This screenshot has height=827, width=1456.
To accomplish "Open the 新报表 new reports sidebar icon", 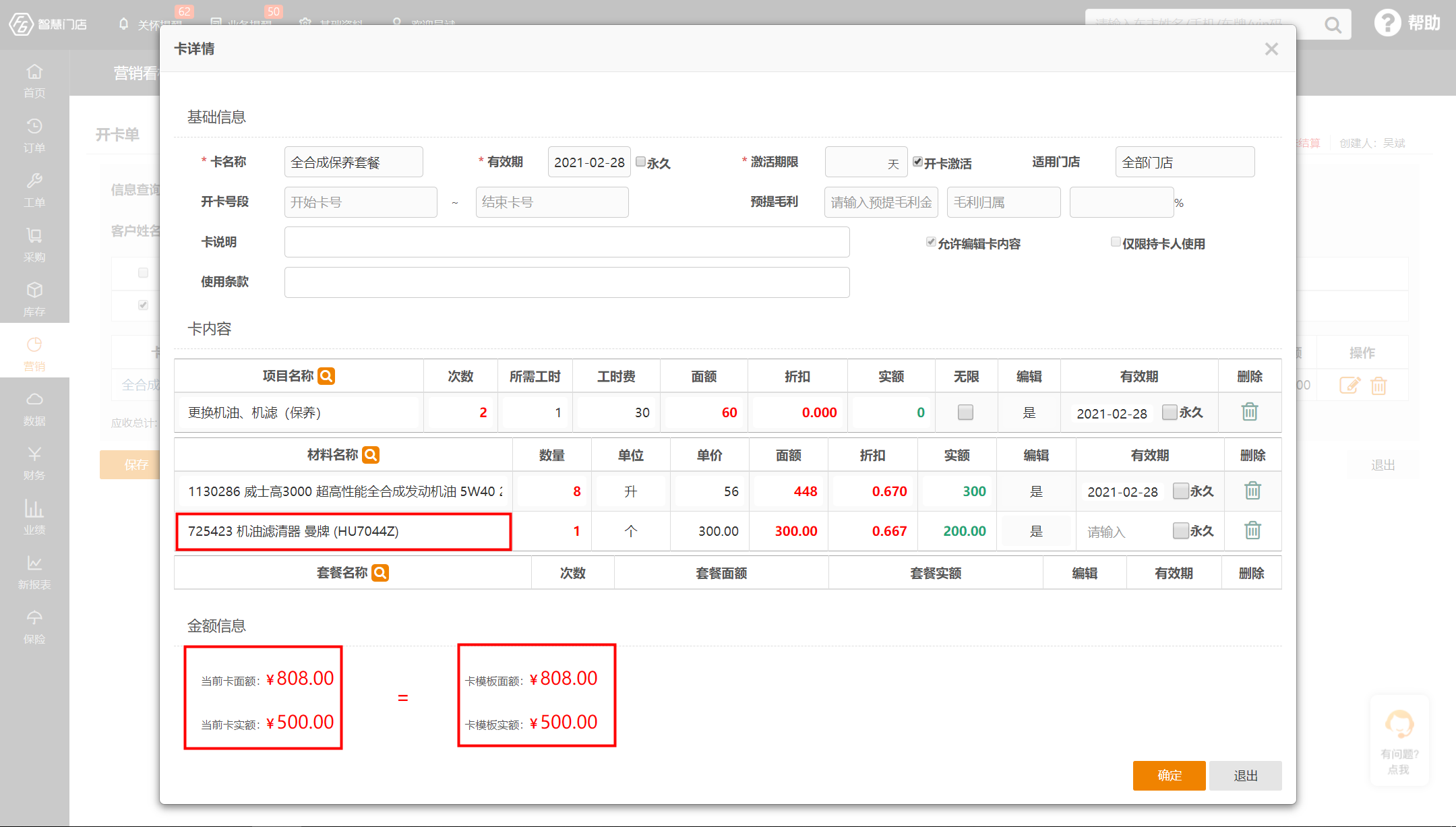I will point(34,572).
